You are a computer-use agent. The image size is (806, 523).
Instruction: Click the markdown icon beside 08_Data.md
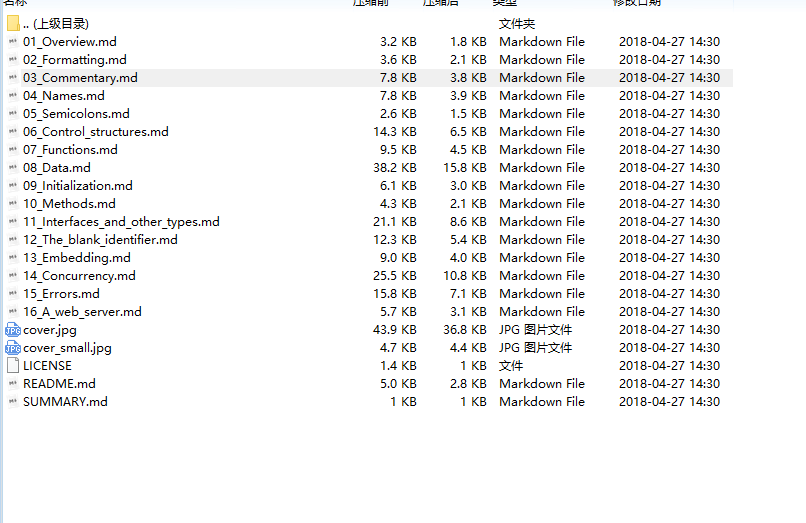click(13, 168)
